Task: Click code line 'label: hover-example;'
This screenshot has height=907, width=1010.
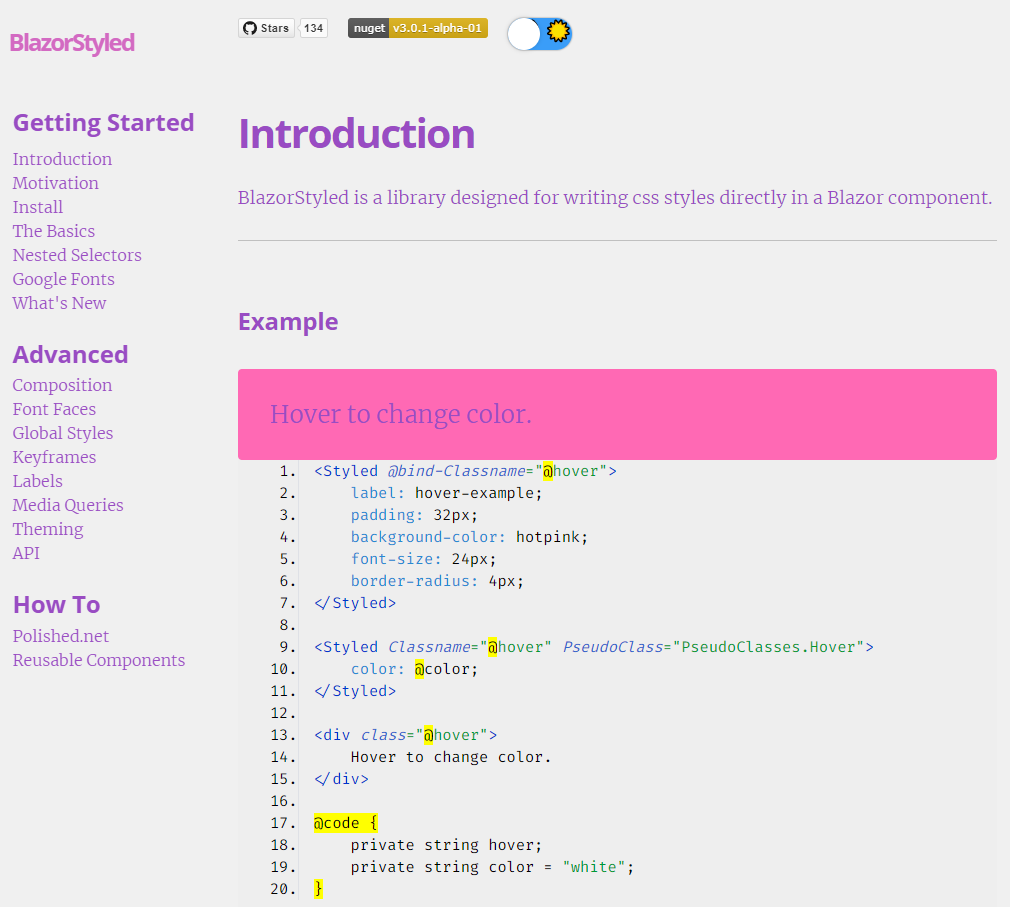Action: [447, 493]
